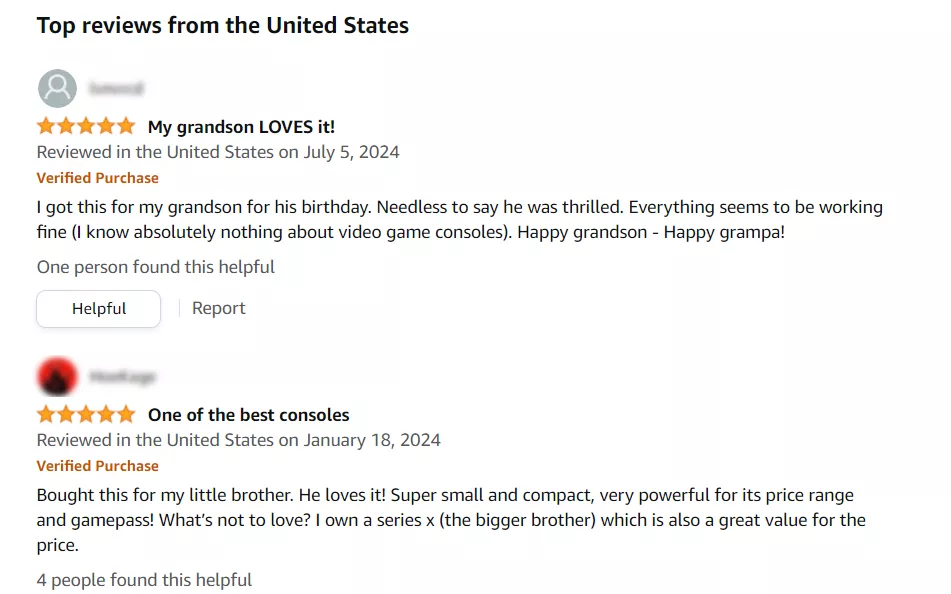Click the second review's Verified Purchase label
Screen dimensions: 951x594
point(98,466)
